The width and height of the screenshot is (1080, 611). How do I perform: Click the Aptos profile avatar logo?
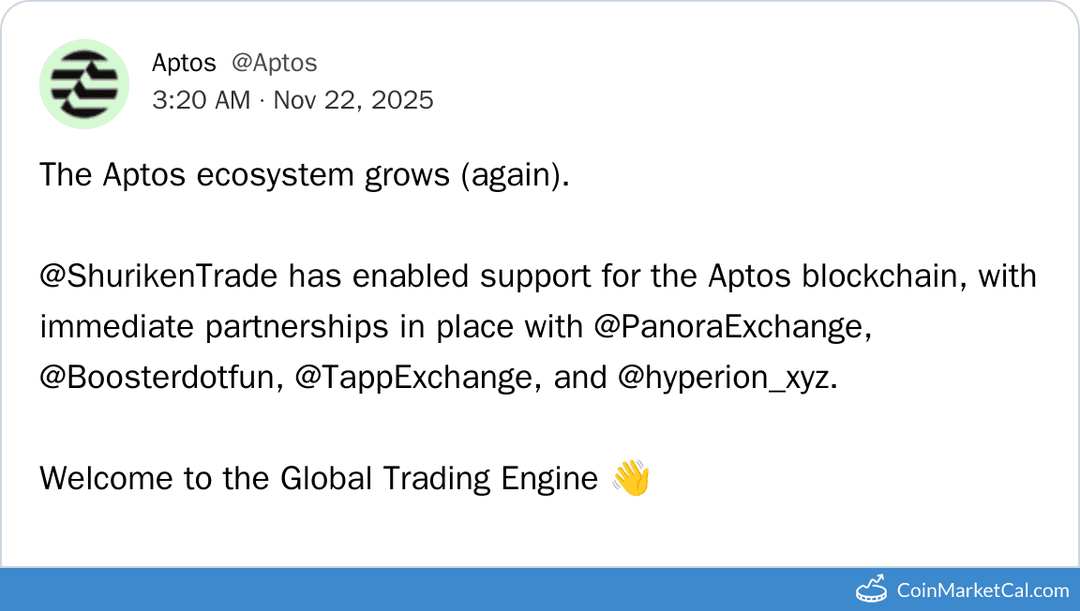[84, 84]
